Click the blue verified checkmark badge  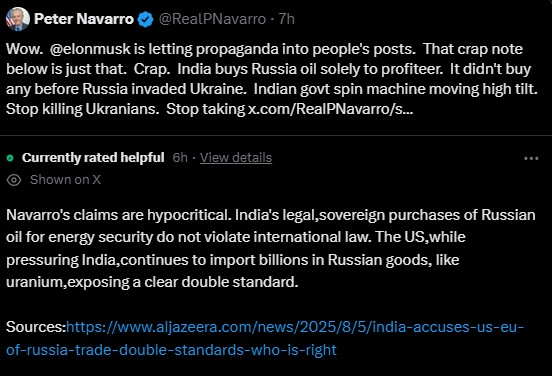(x=145, y=19)
